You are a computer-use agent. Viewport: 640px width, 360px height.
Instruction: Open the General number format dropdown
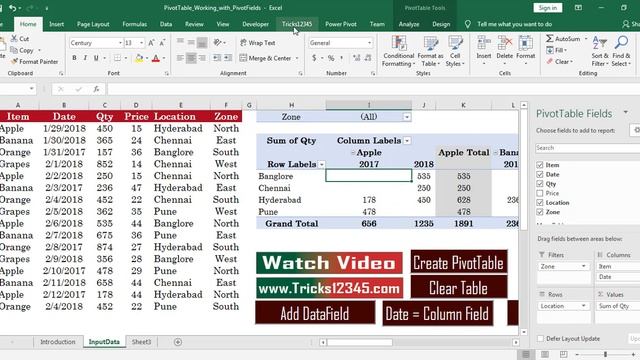pos(369,43)
